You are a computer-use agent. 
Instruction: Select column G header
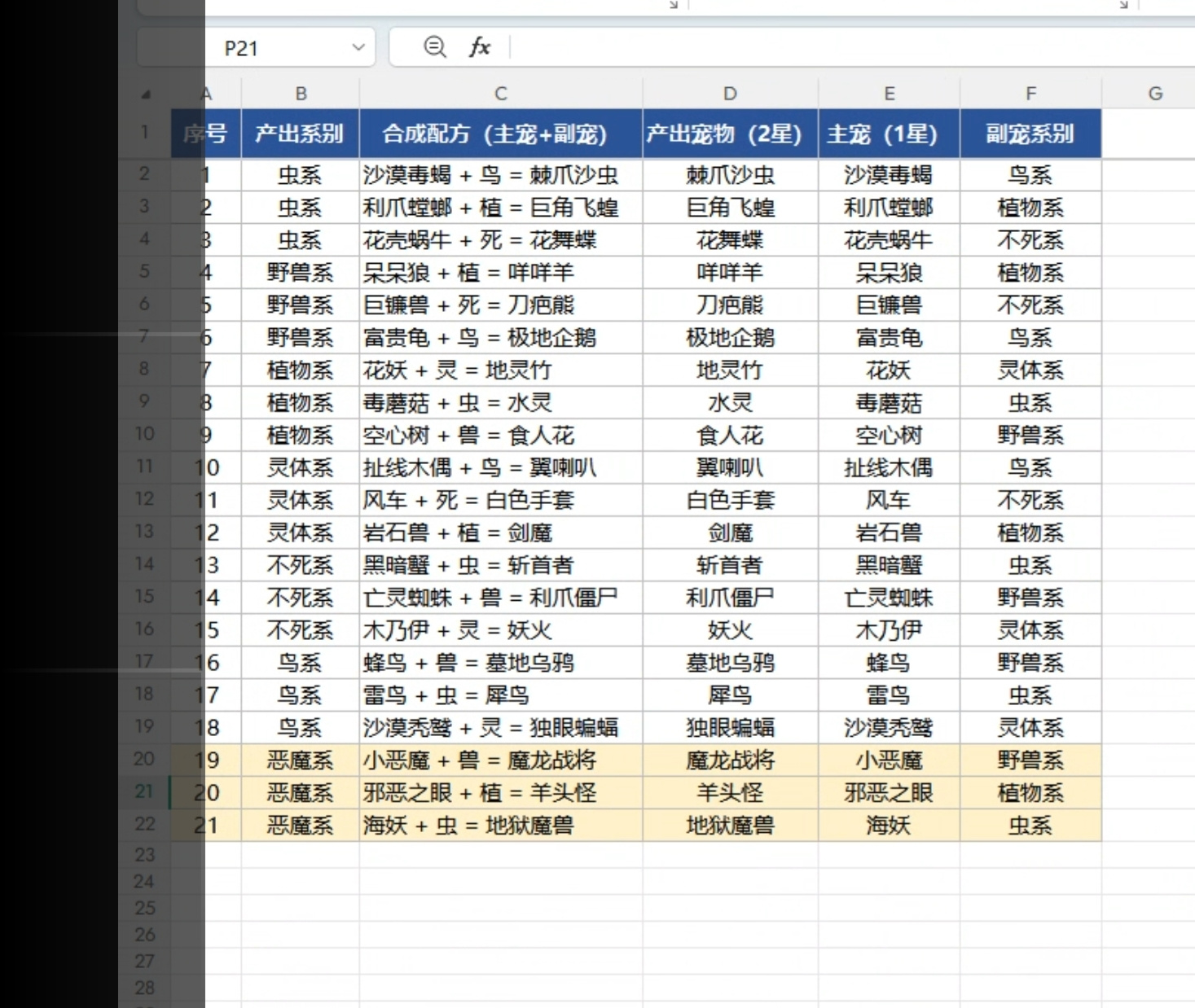[x=1155, y=94]
